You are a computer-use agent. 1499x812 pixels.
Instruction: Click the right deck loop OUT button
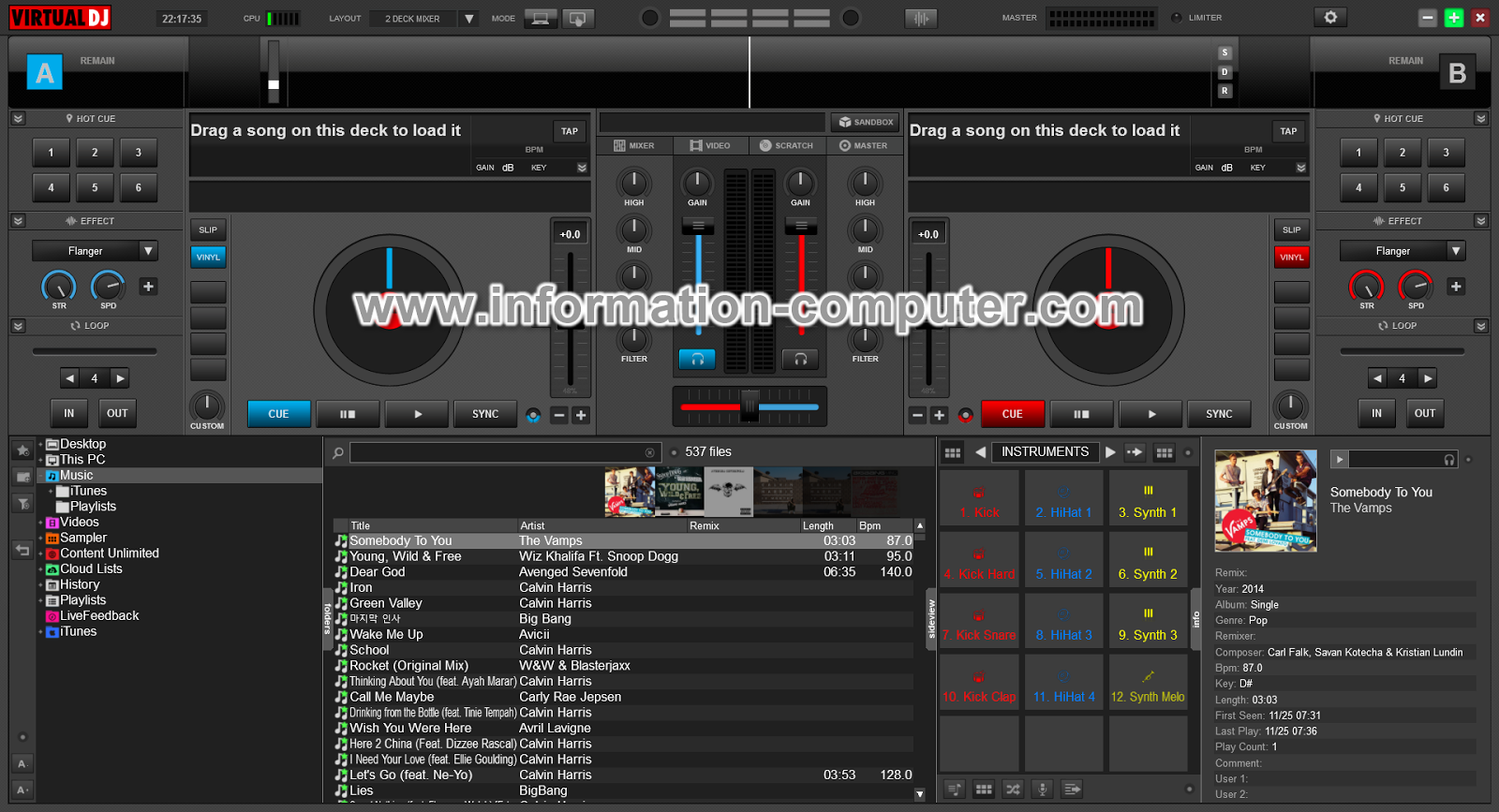click(x=1425, y=413)
